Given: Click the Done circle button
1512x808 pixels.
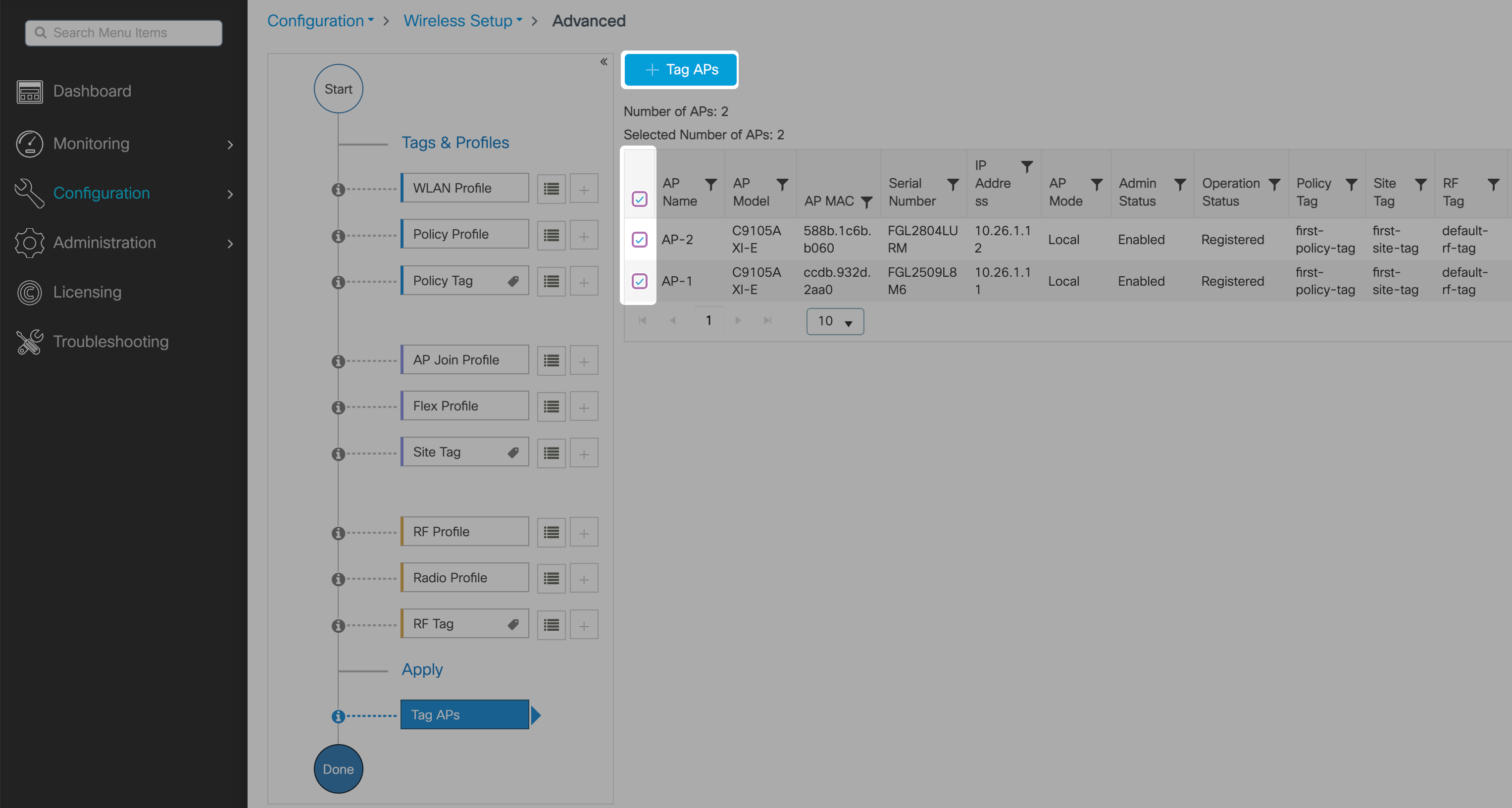Looking at the screenshot, I should (338, 769).
